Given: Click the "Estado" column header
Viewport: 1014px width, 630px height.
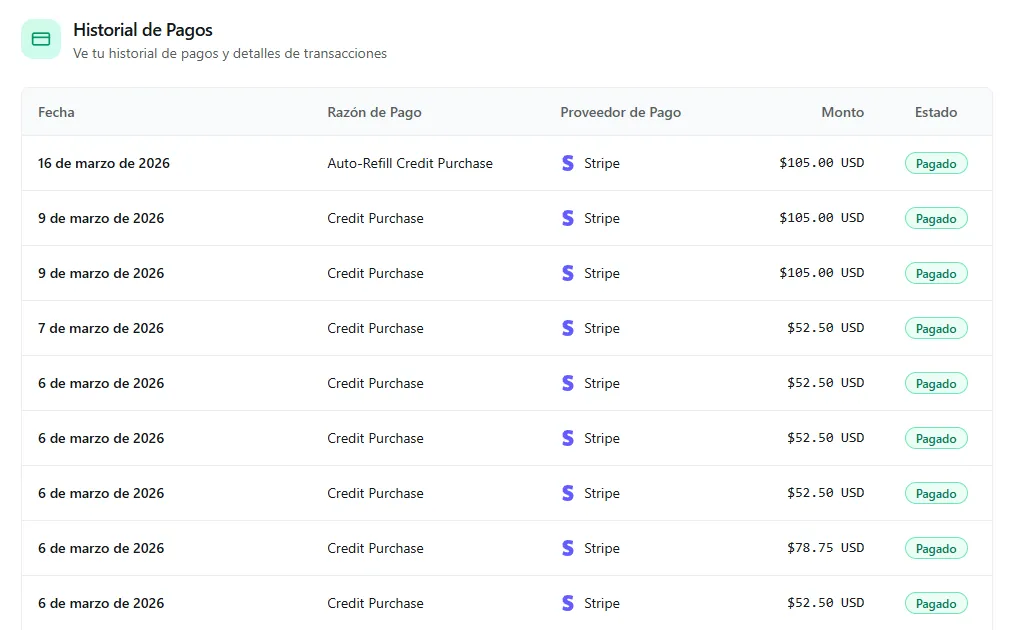Looking at the screenshot, I should pos(936,112).
